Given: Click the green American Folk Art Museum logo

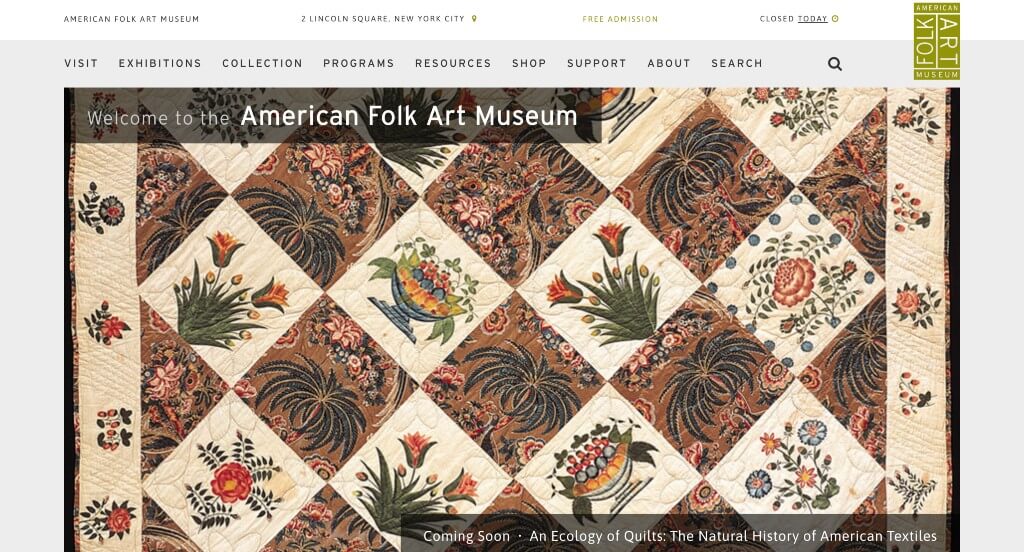Looking at the screenshot, I should 936,41.
